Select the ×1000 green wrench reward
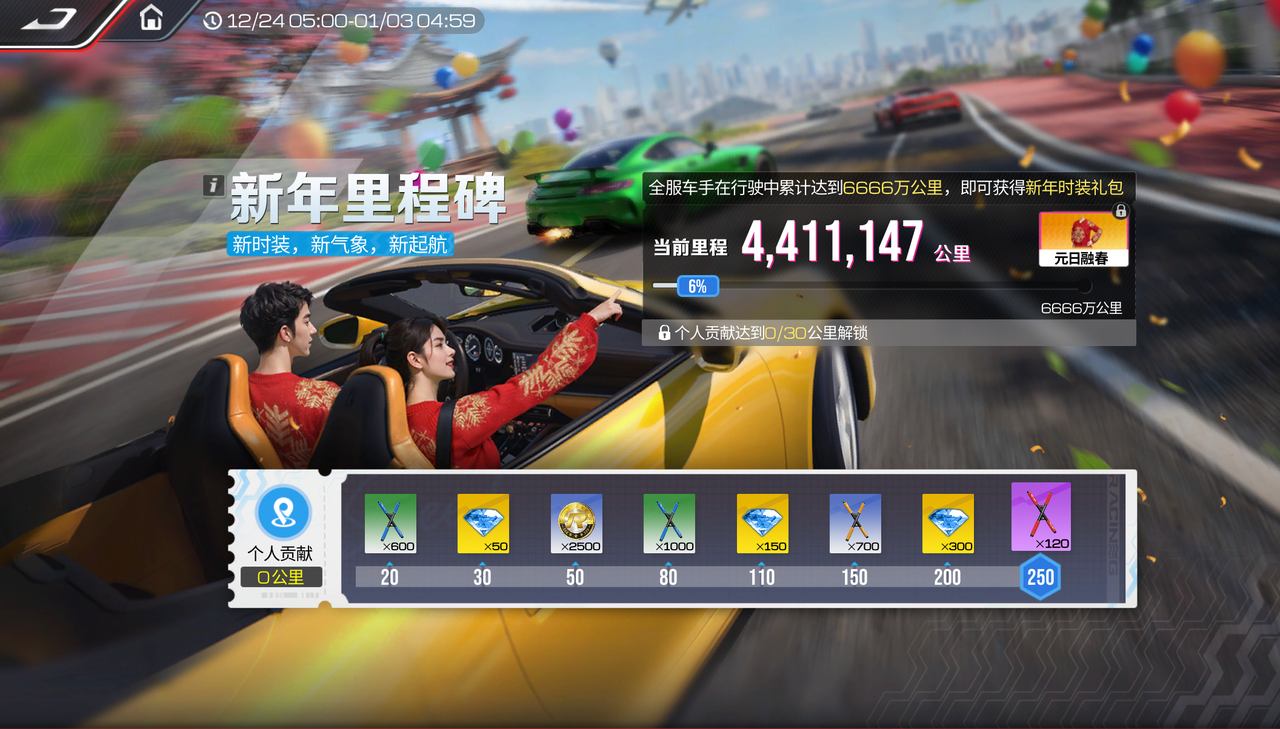The width and height of the screenshot is (1280, 729). (669, 523)
